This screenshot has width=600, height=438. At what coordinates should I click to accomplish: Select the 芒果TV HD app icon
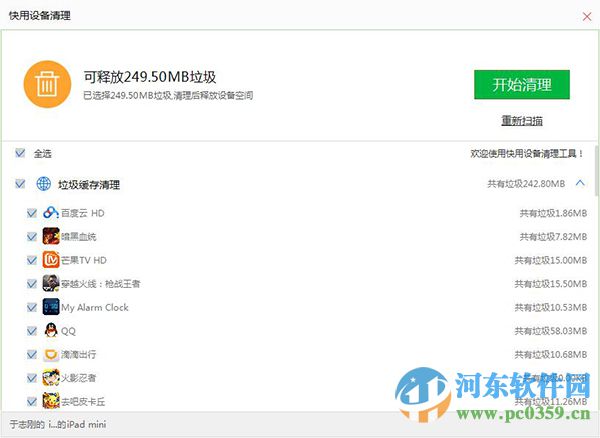point(51,260)
